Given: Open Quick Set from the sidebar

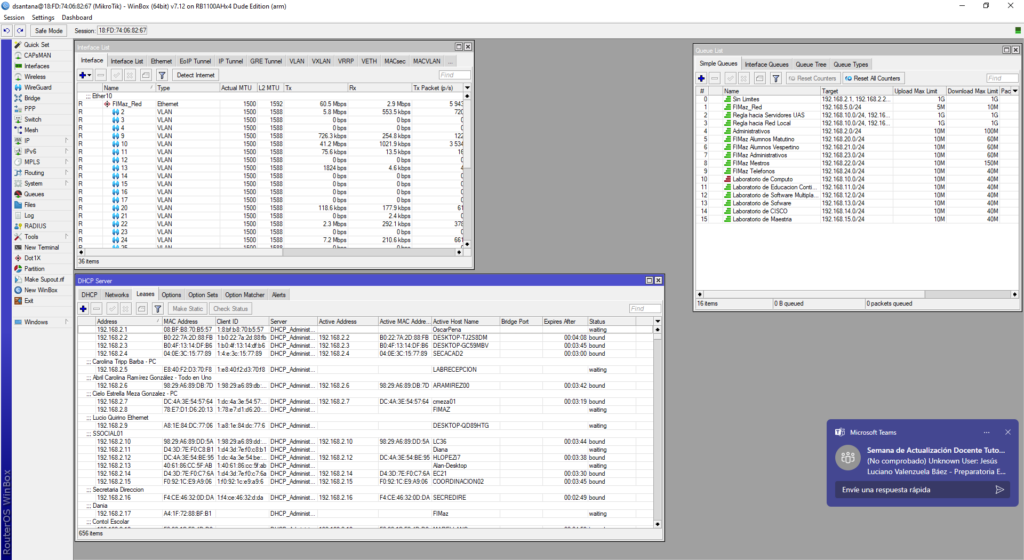Looking at the screenshot, I should [x=37, y=44].
